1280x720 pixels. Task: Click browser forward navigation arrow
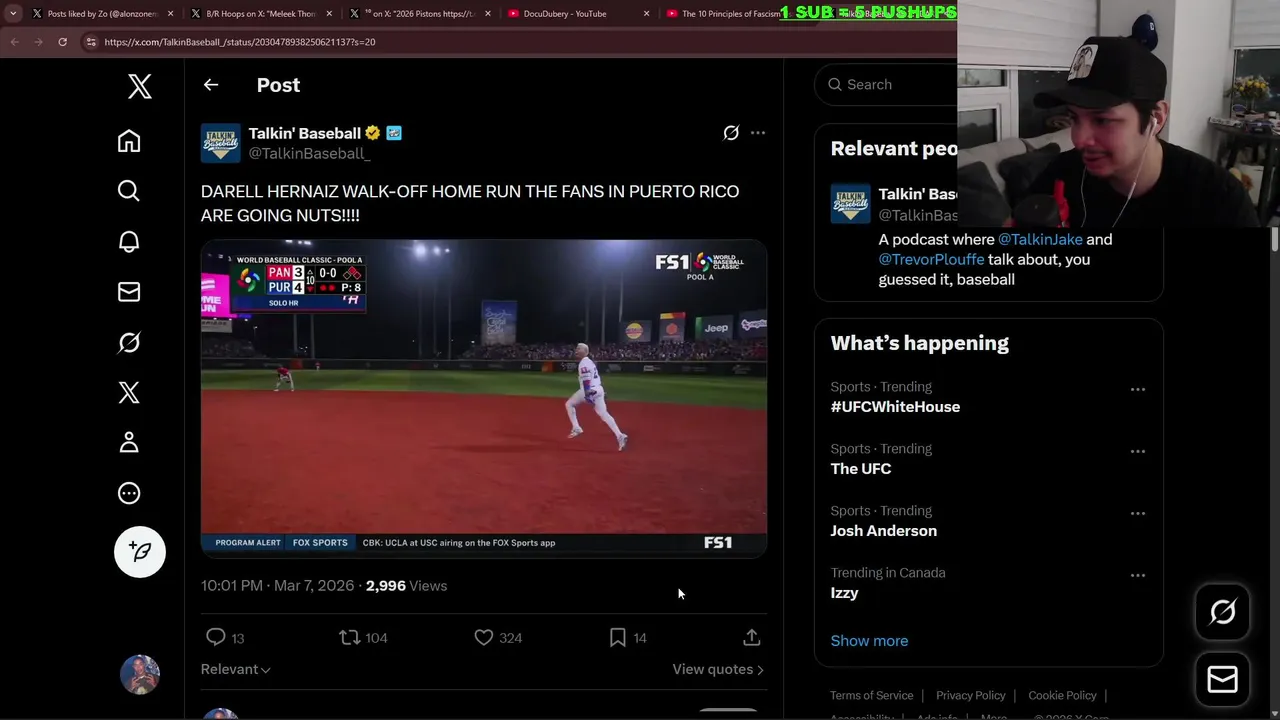[x=38, y=42]
